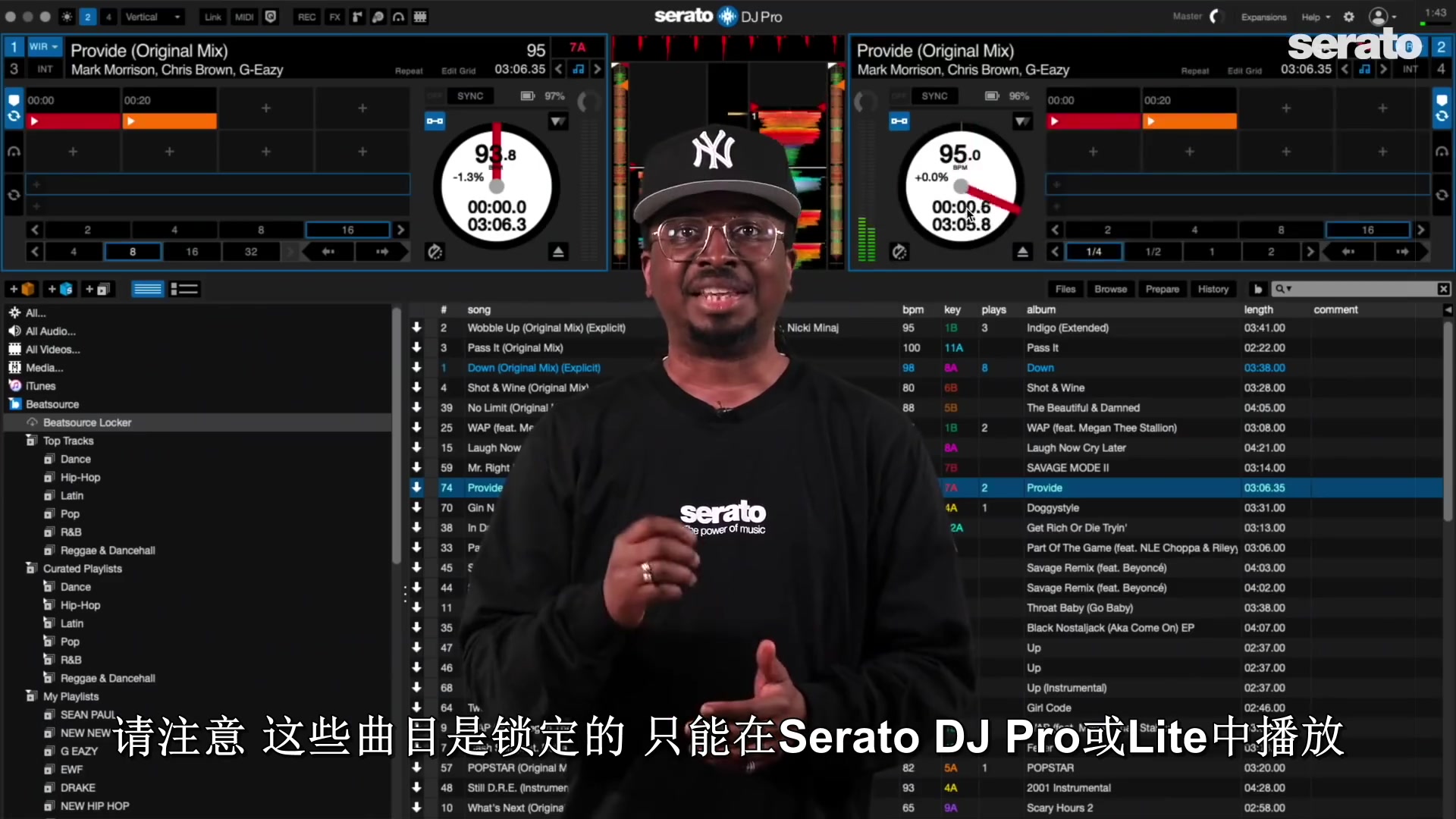Select 1/4 beat jump on right deck
This screenshot has height=819, width=1456.
[x=1094, y=252]
